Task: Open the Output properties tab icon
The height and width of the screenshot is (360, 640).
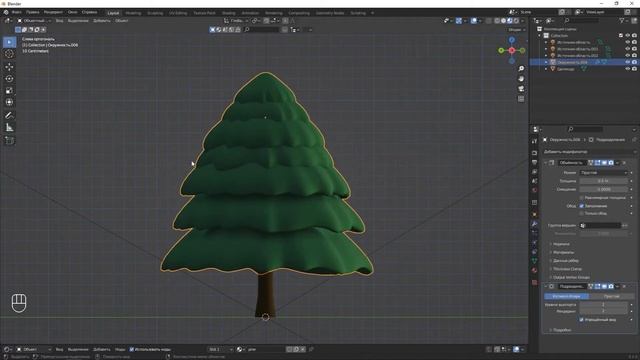Action: 535,162
